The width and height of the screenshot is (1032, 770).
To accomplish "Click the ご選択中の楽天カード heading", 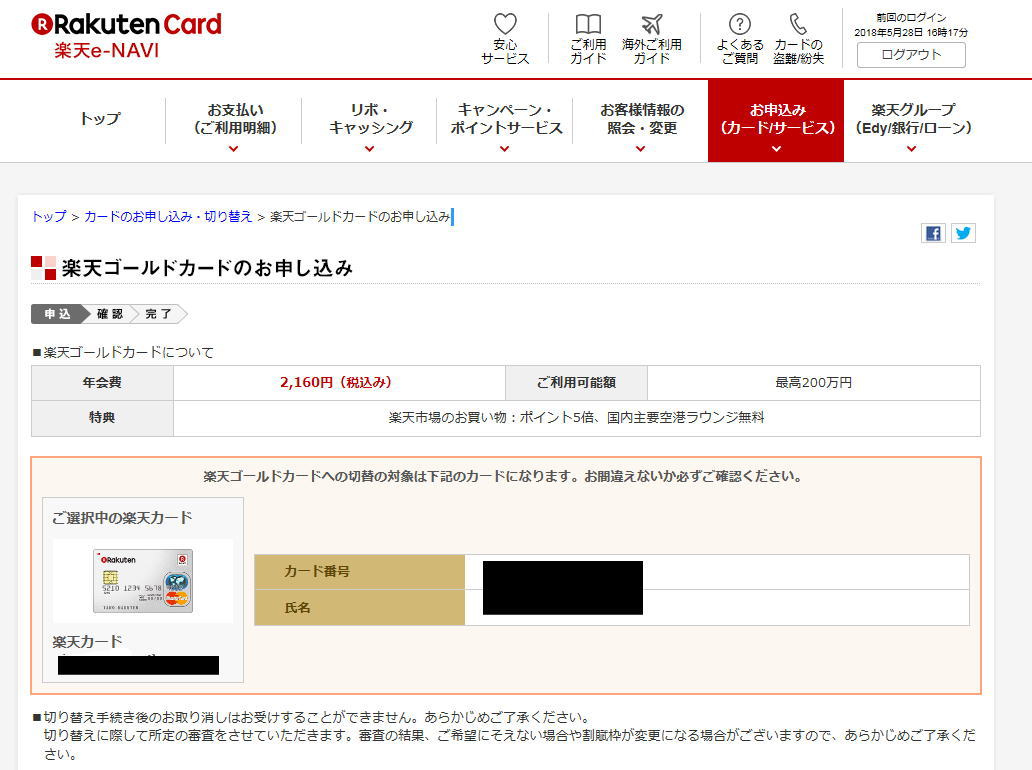I will [122, 518].
